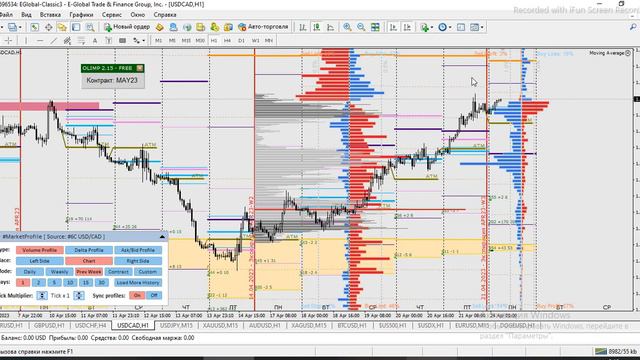Set profile mode to Weekly
The image size is (640, 360).
click(60, 271)
